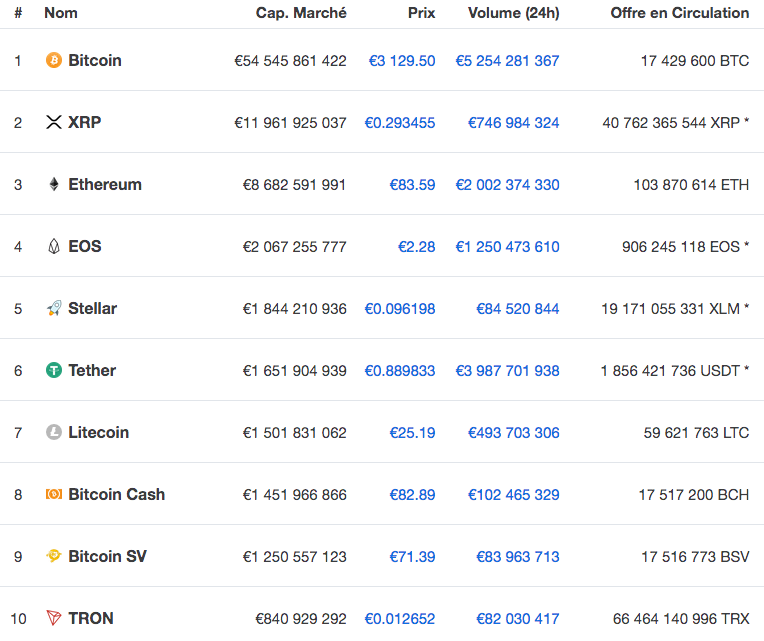Image resolution: width=764 pixels, height=641 pixels.
Task: Click the Bitcoin SV icon
Action: tap(54, 557)
